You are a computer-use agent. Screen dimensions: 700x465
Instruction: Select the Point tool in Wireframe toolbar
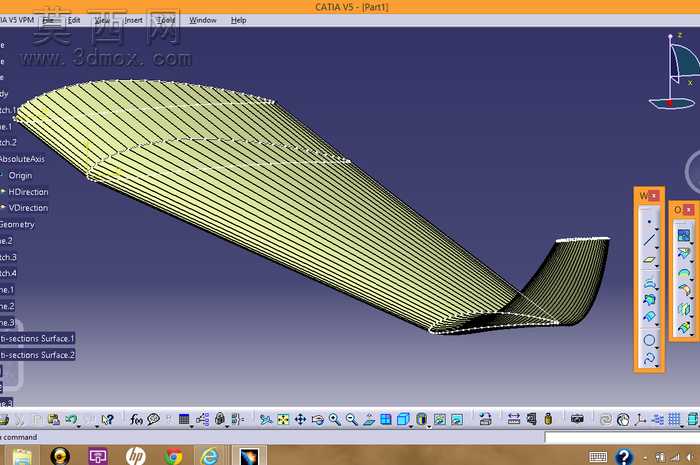tap(649, 221)
